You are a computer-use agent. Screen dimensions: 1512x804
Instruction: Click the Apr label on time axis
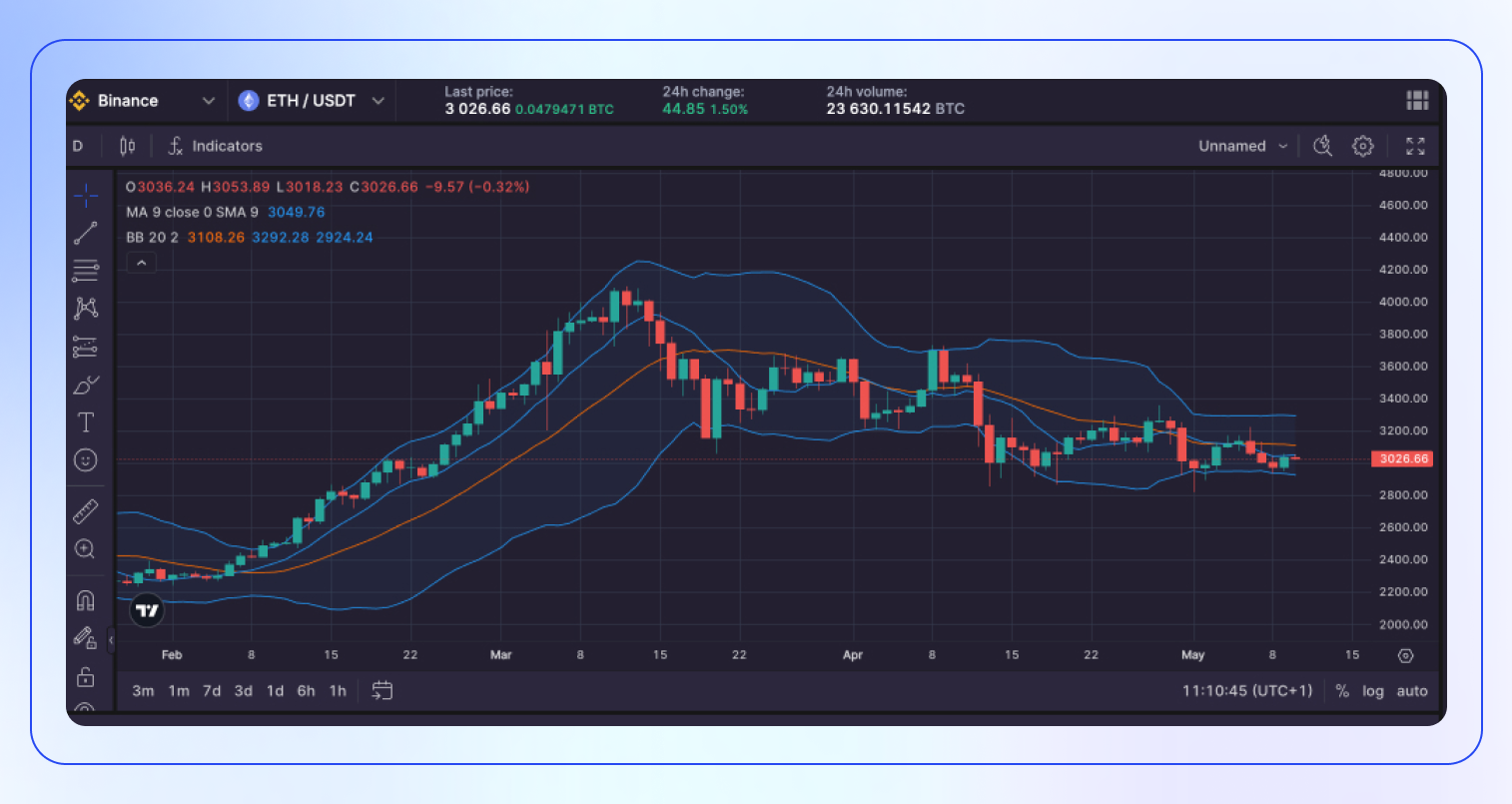click(852, 655)
